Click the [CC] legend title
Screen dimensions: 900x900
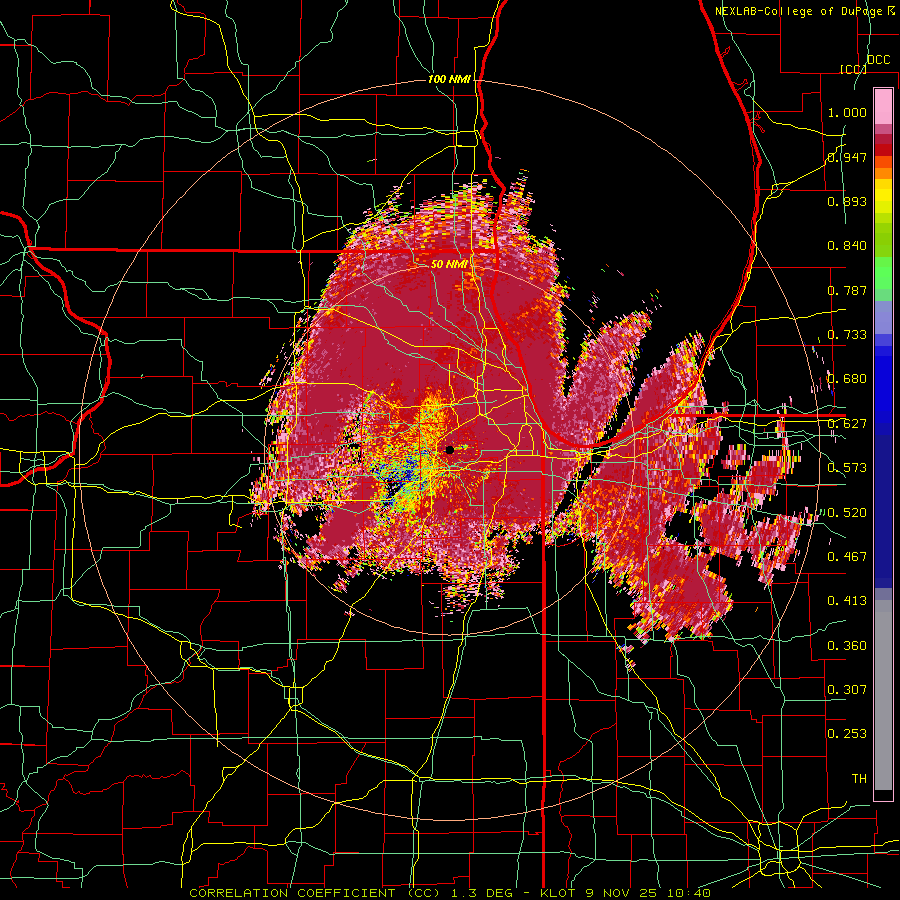[852, 69]
